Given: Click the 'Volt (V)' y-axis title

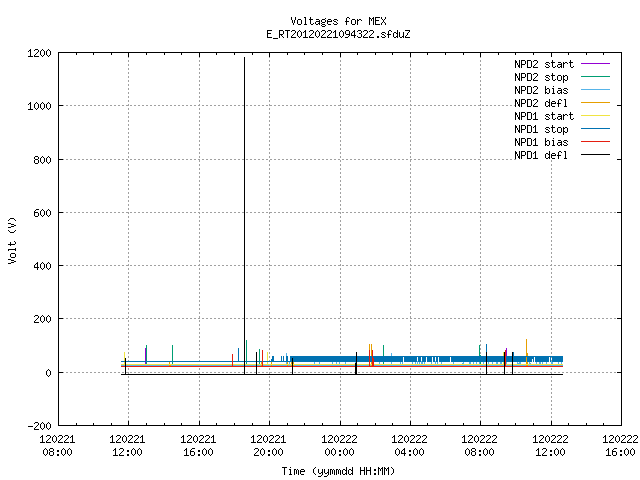Looking at the screenshot, I should point(12,240).
